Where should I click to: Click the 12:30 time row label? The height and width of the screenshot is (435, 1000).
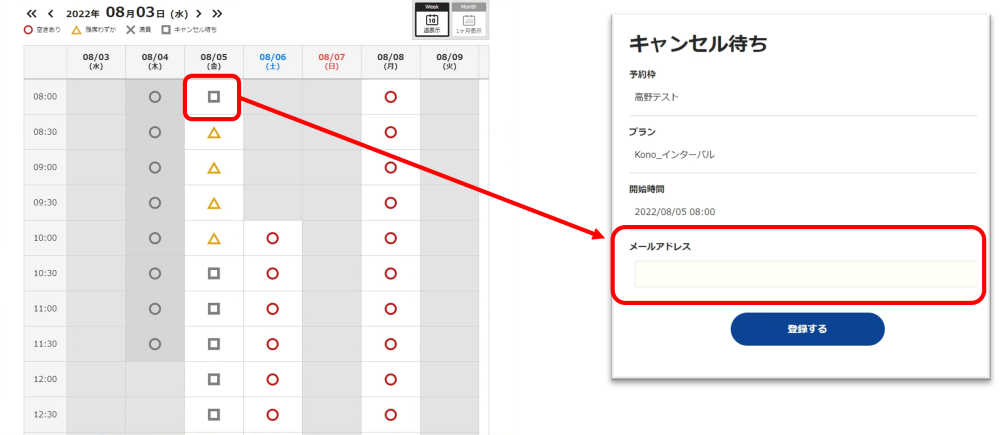tap(45, 415)
